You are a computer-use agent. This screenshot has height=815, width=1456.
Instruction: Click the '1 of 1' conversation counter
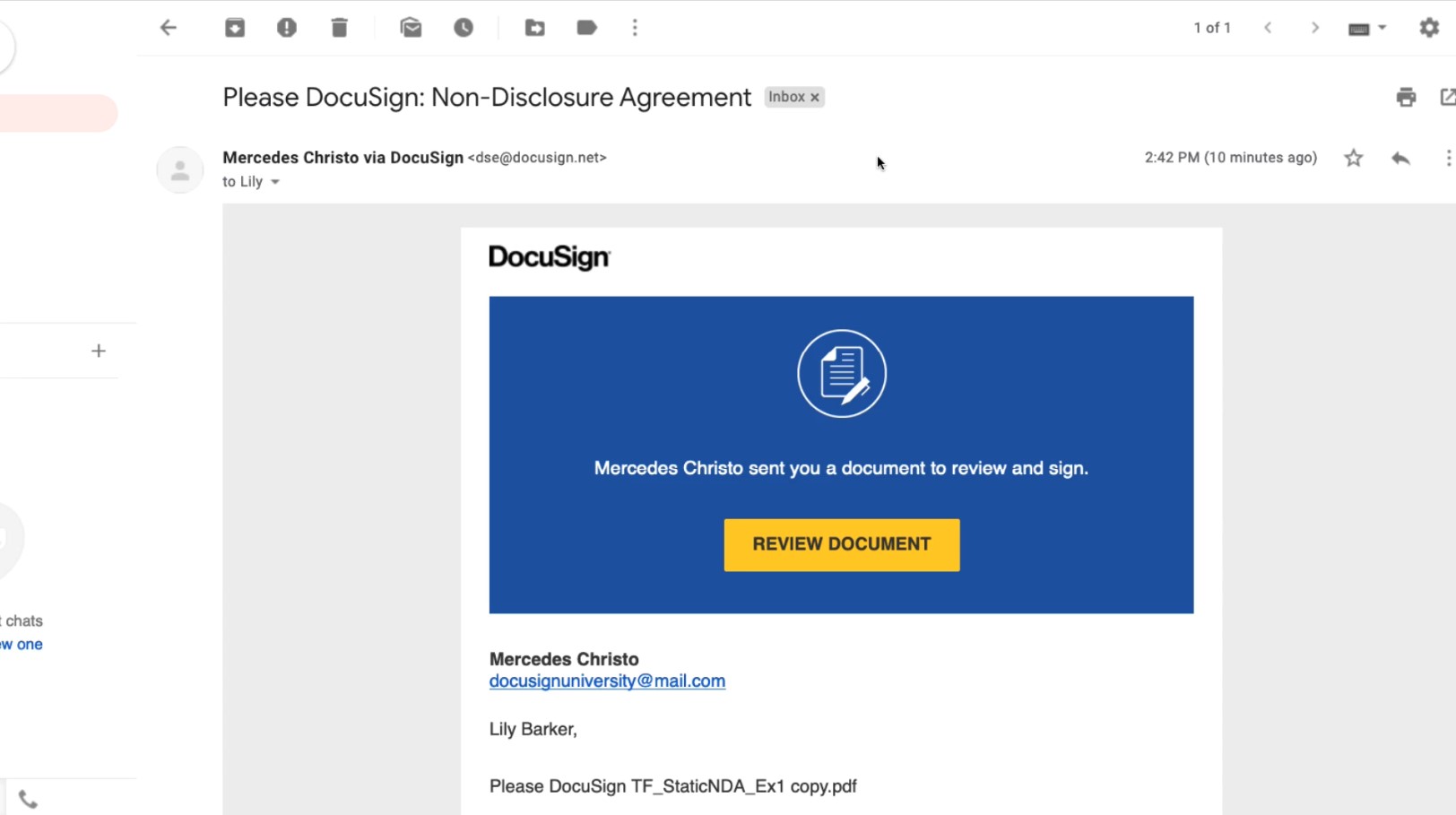point(1212,28)
